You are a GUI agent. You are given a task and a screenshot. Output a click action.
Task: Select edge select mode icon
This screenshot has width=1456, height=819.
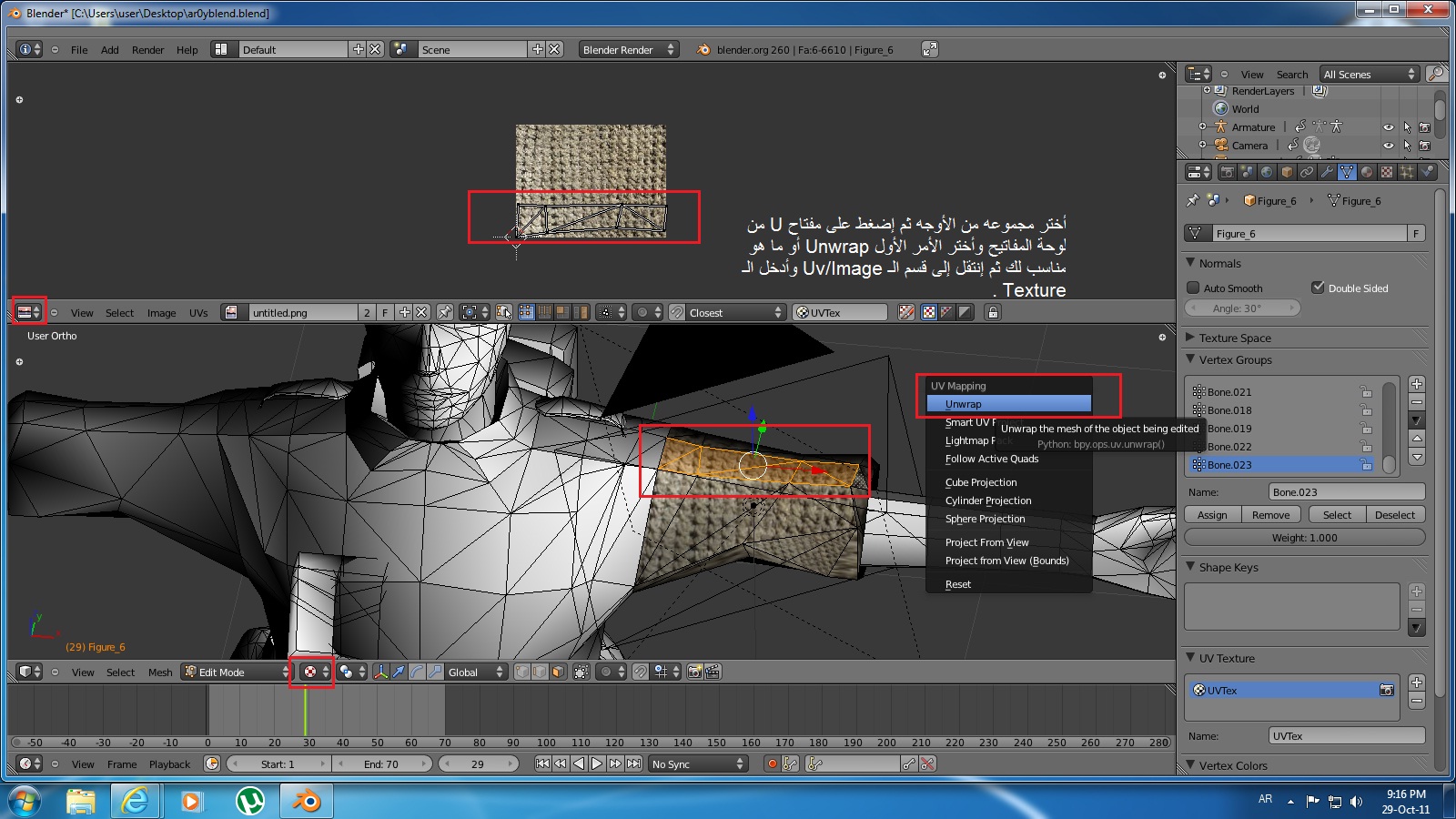pos(540,672)
